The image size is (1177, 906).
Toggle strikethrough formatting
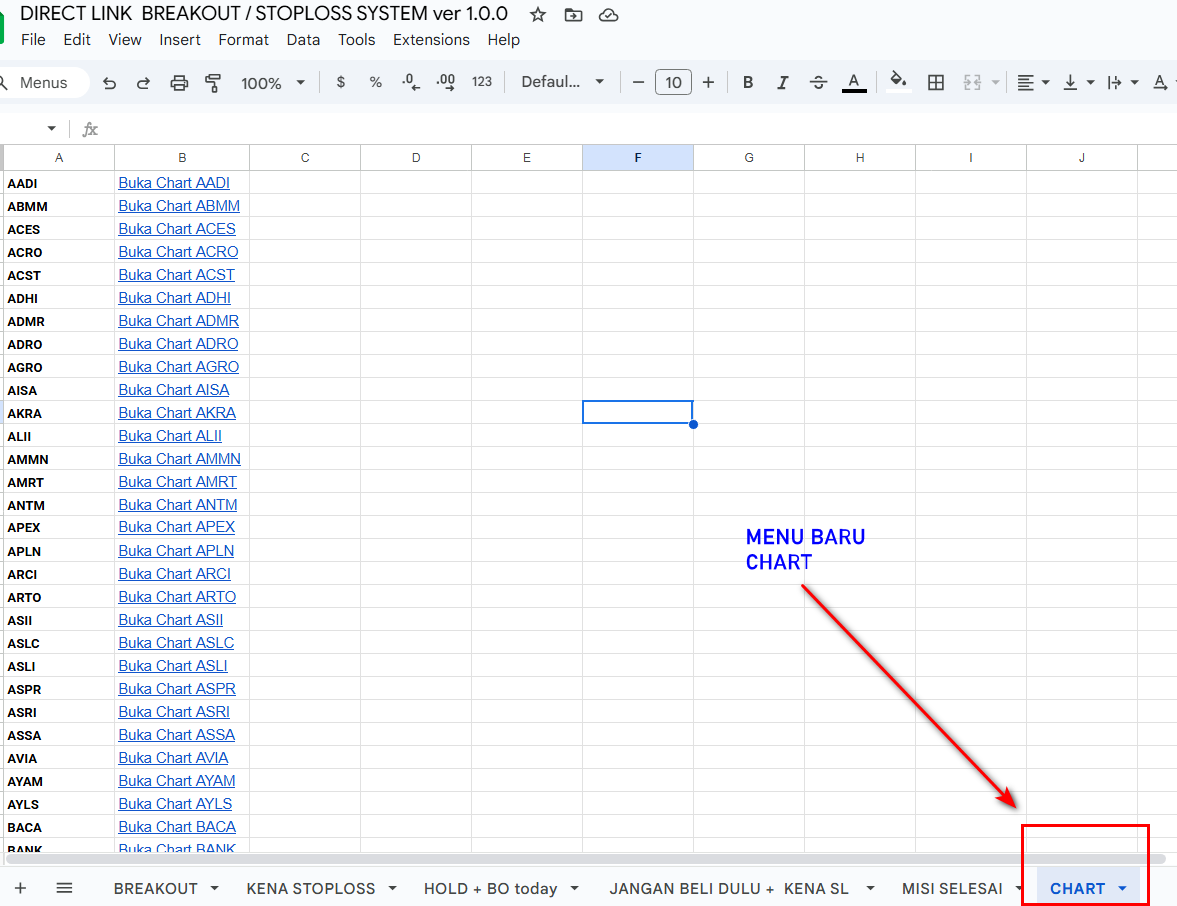pos(818,83)
